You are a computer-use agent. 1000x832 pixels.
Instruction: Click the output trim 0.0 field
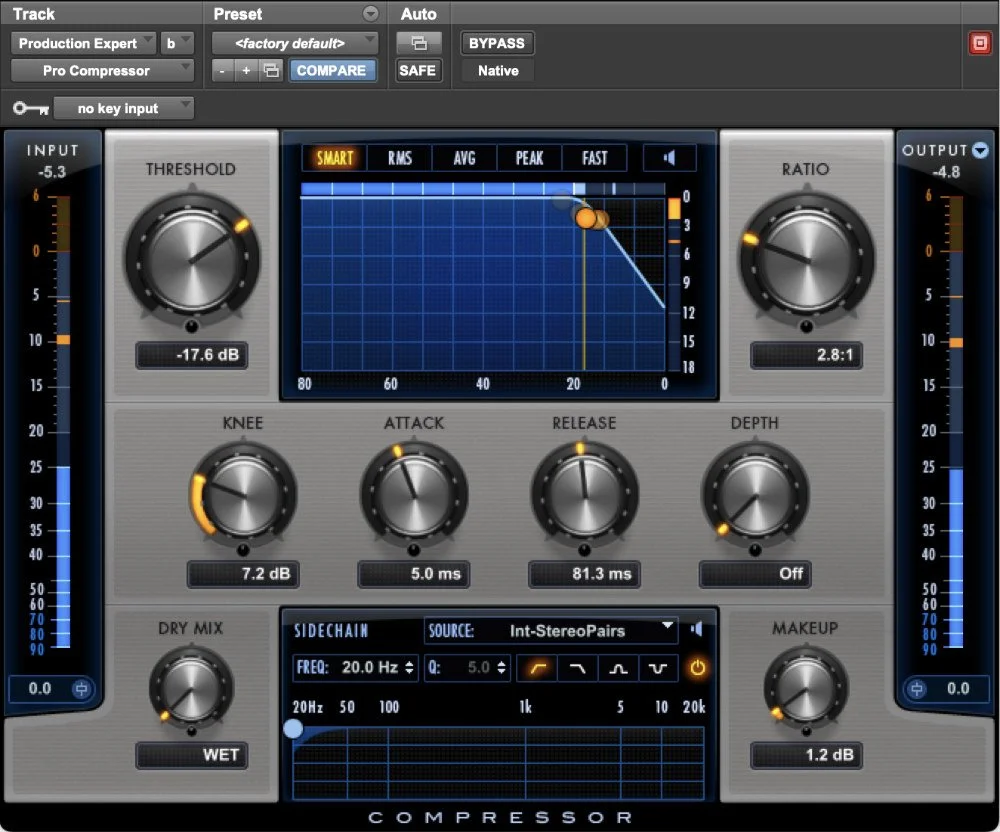tap(958, 689)
